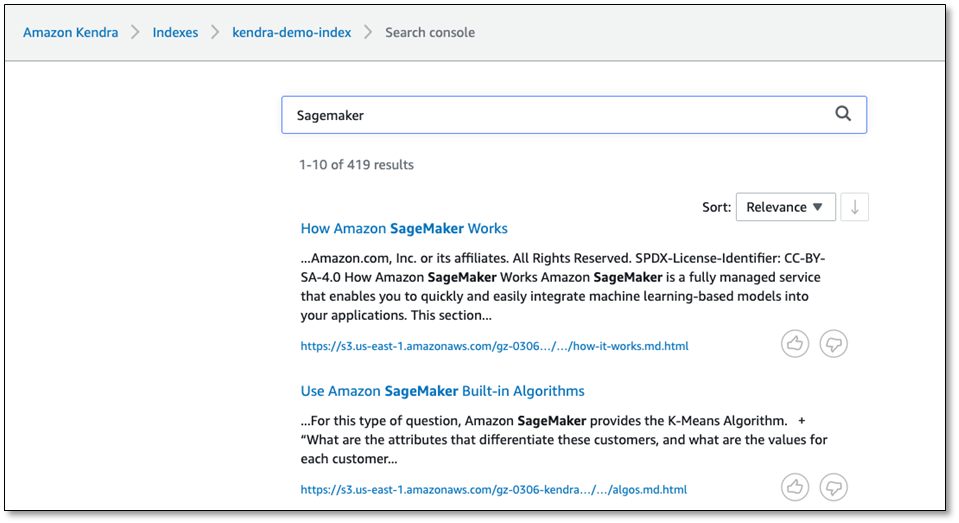Open the Relevance sort dropdown
The image size is (959, 523).
(785, 207)
